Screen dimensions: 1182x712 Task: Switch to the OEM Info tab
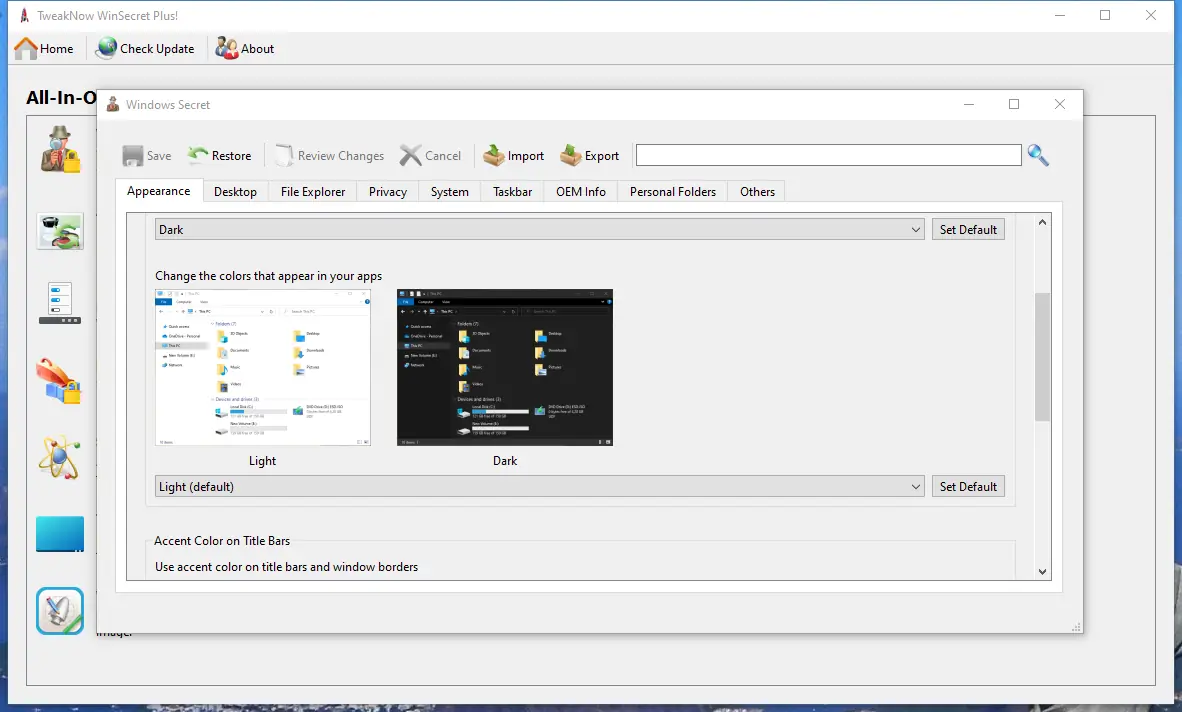[x=580, y=192]
